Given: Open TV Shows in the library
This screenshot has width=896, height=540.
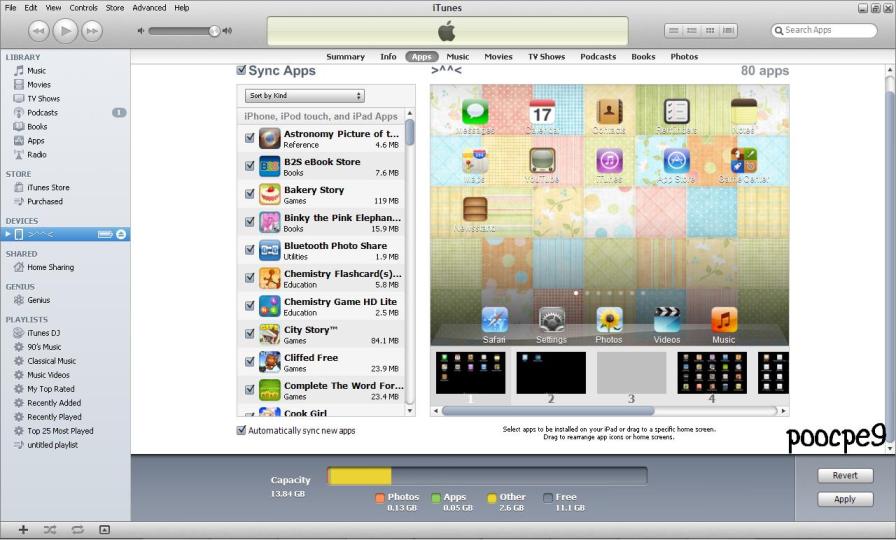Looking at the screenshot, I should tap(43, 98).
